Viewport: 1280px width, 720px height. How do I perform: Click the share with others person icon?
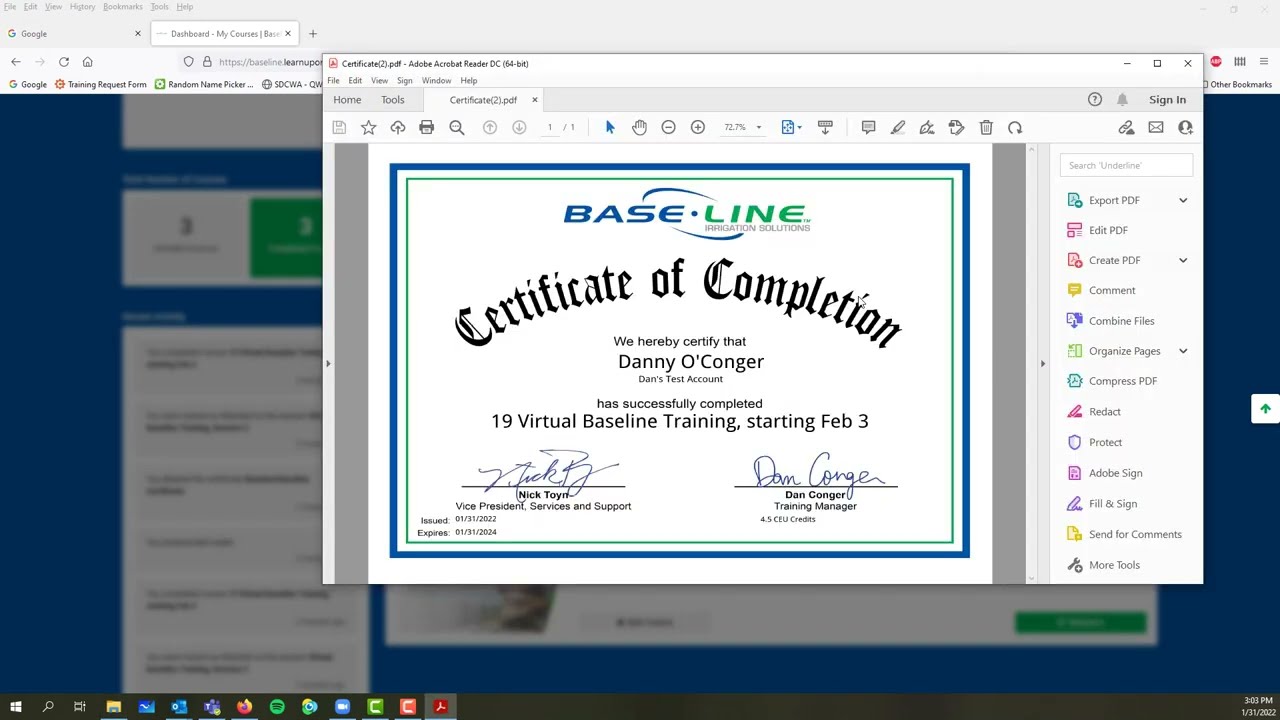tap(1185, 128)
